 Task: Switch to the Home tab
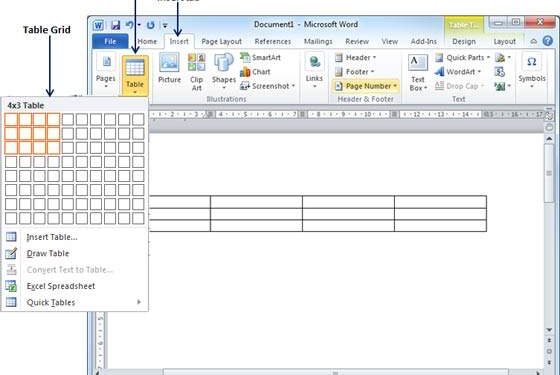(147, 41)
